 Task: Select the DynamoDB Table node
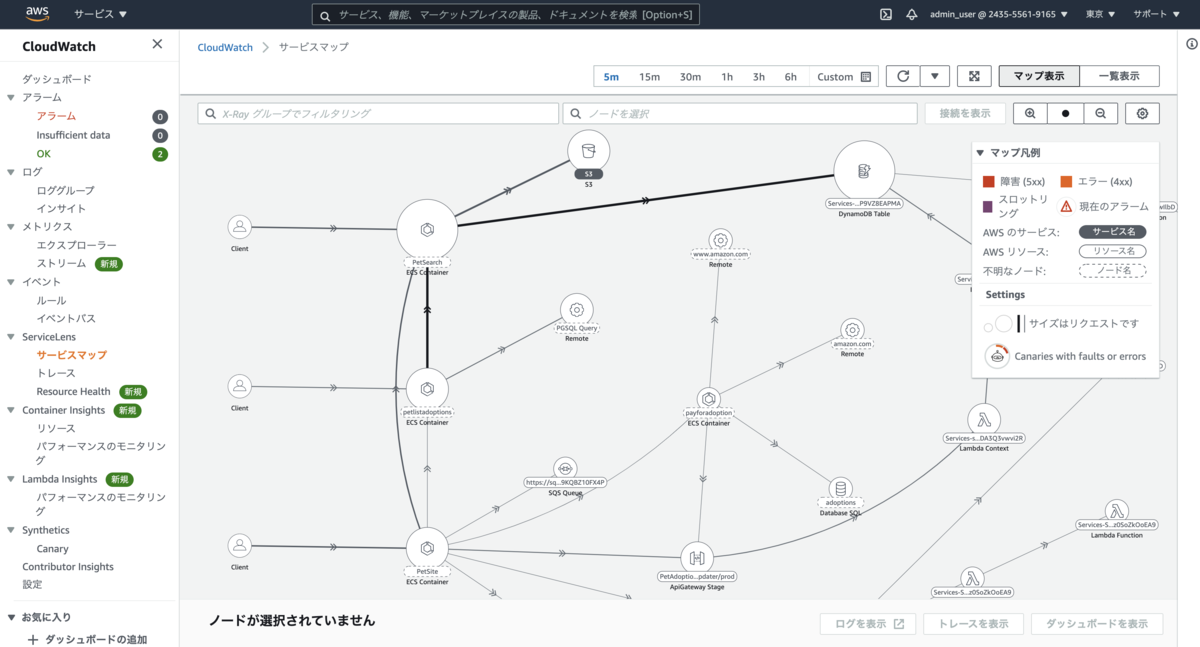click(864, 171)
